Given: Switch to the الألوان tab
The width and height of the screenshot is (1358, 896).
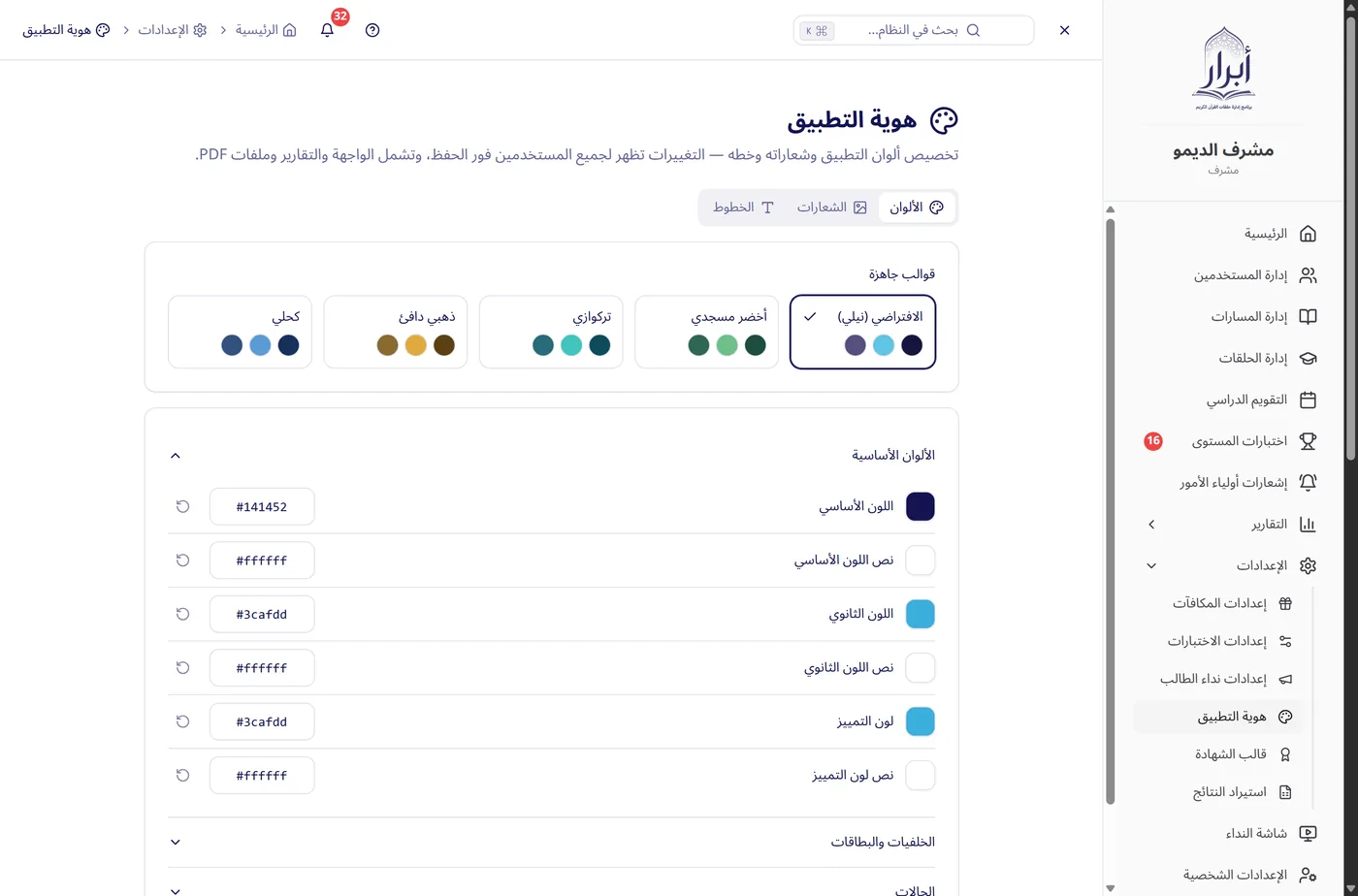Looking at the screenshot, I should [917, 208].
